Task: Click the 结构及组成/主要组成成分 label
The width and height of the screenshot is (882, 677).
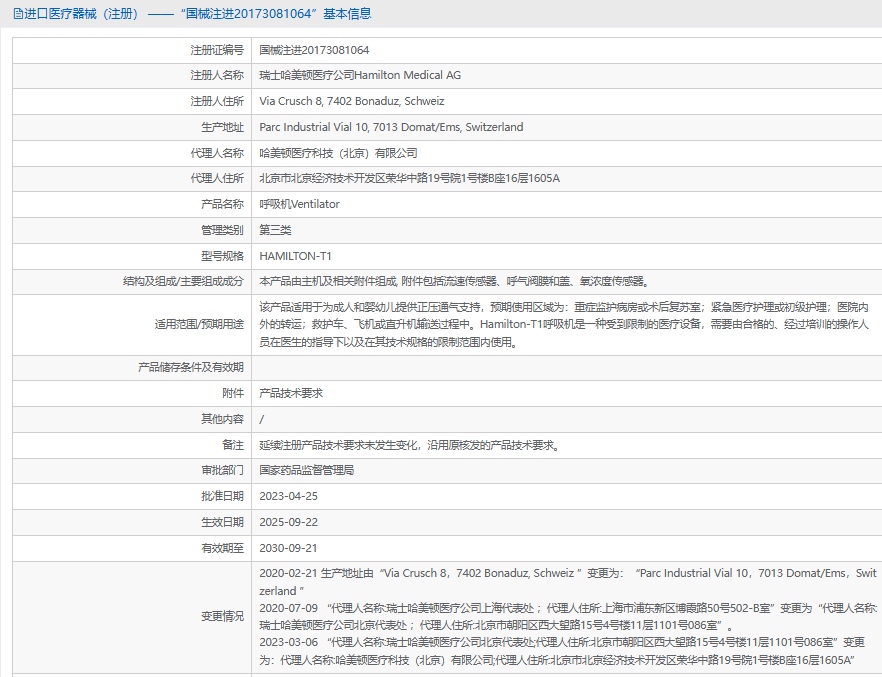Action: click(x=183, y=281)
